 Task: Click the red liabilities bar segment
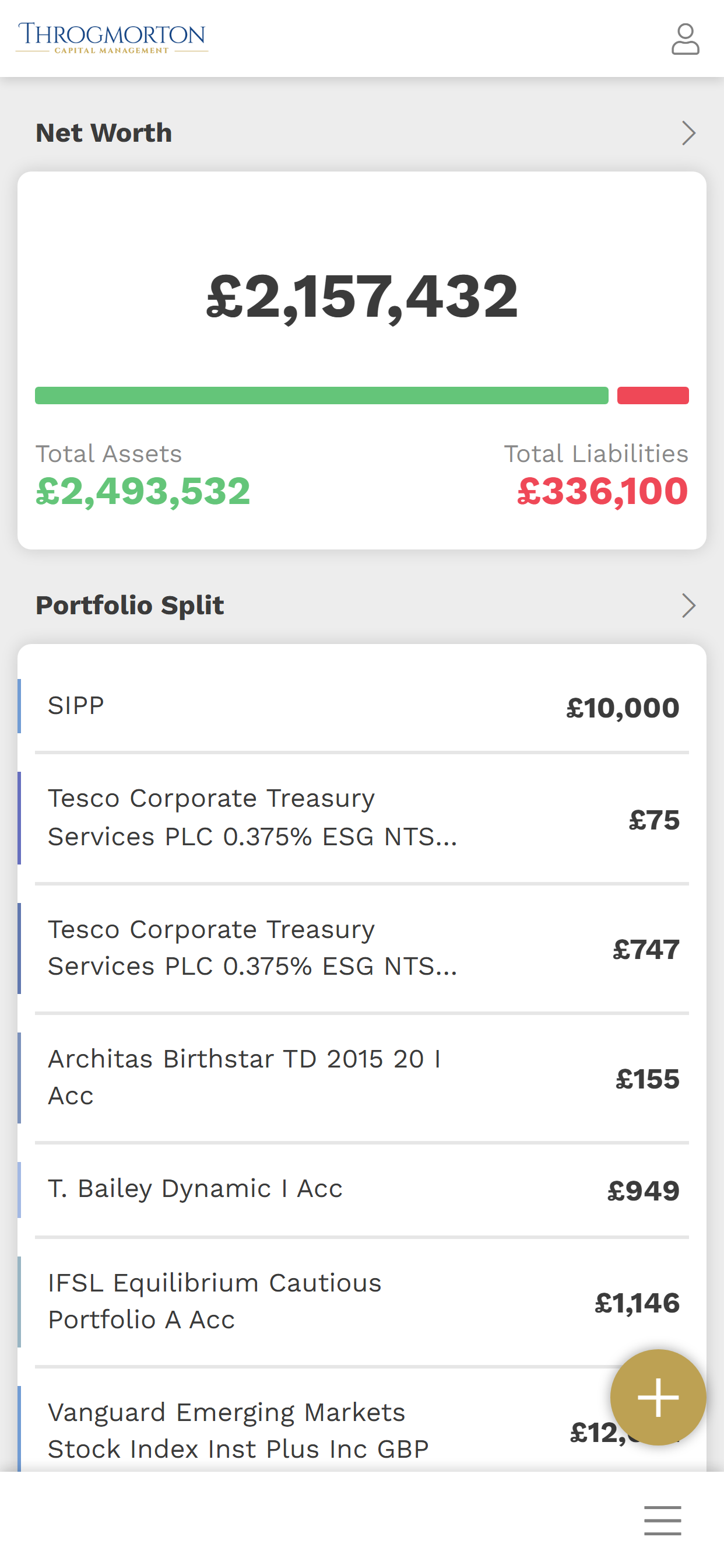653,395
